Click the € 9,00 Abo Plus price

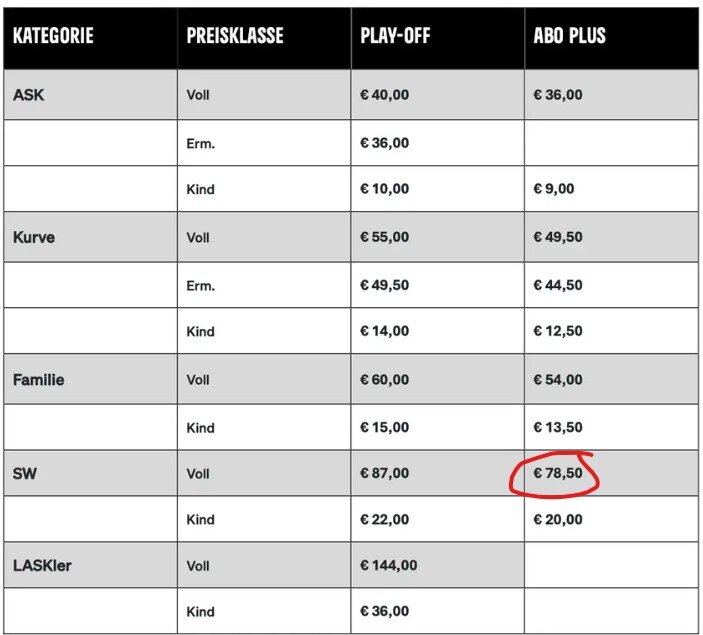(554, 188)
